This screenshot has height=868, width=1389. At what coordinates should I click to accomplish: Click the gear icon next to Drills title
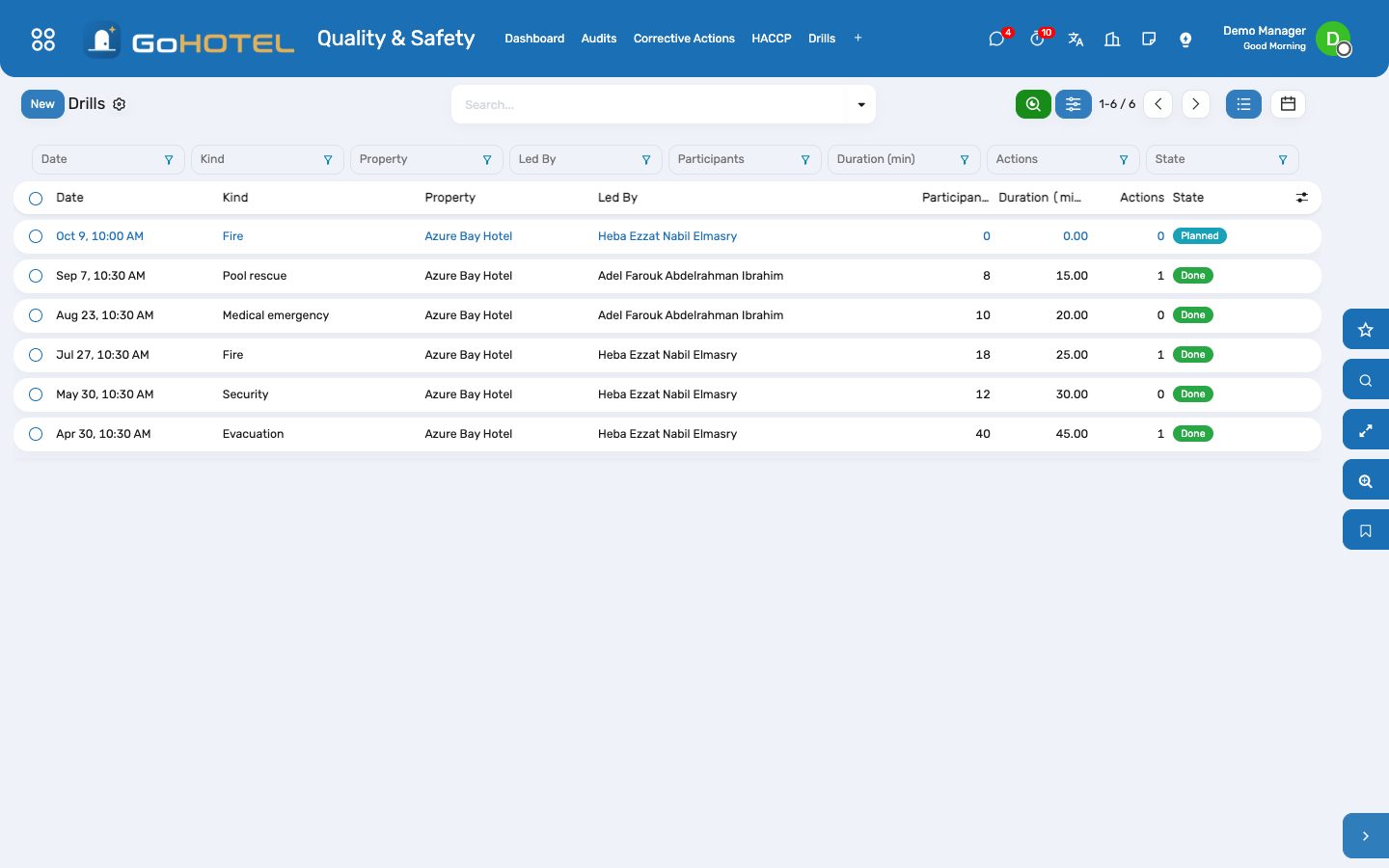(120, 104)
